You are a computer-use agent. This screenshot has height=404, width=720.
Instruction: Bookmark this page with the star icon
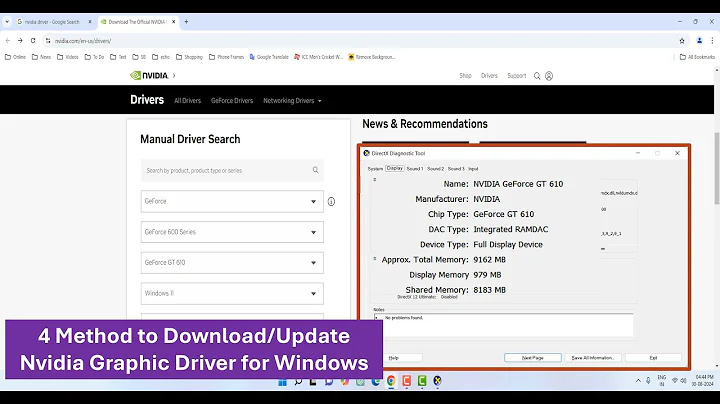pyautogui.click(x=682, y=41)
